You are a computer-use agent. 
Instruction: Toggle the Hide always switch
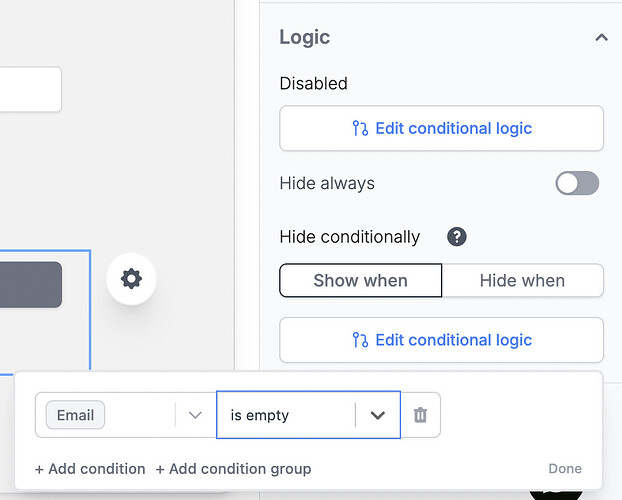pyautogui.click(x=577, y=183)
